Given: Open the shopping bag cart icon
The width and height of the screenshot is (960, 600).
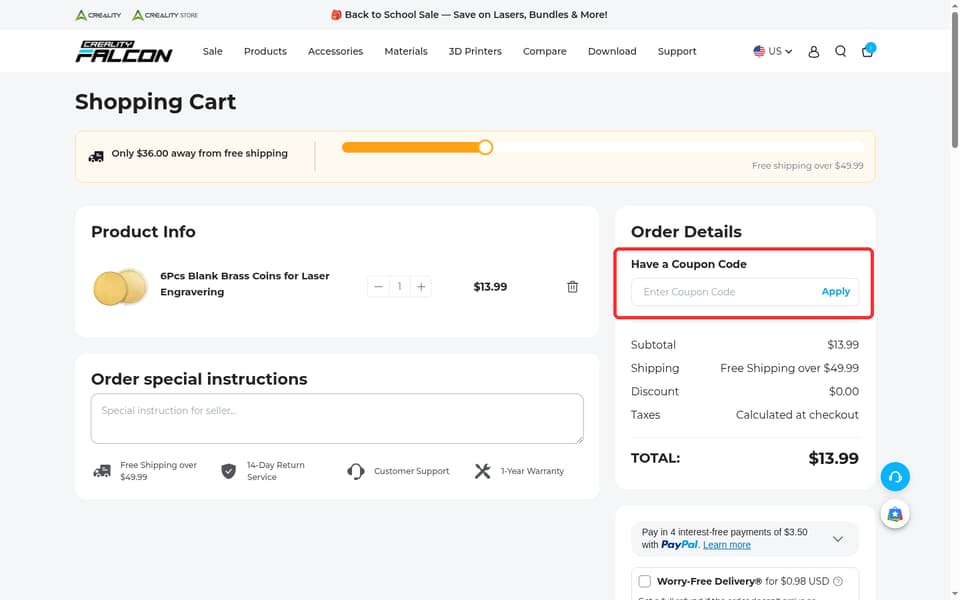Looking at the screenshot, I should click(868, 51).
